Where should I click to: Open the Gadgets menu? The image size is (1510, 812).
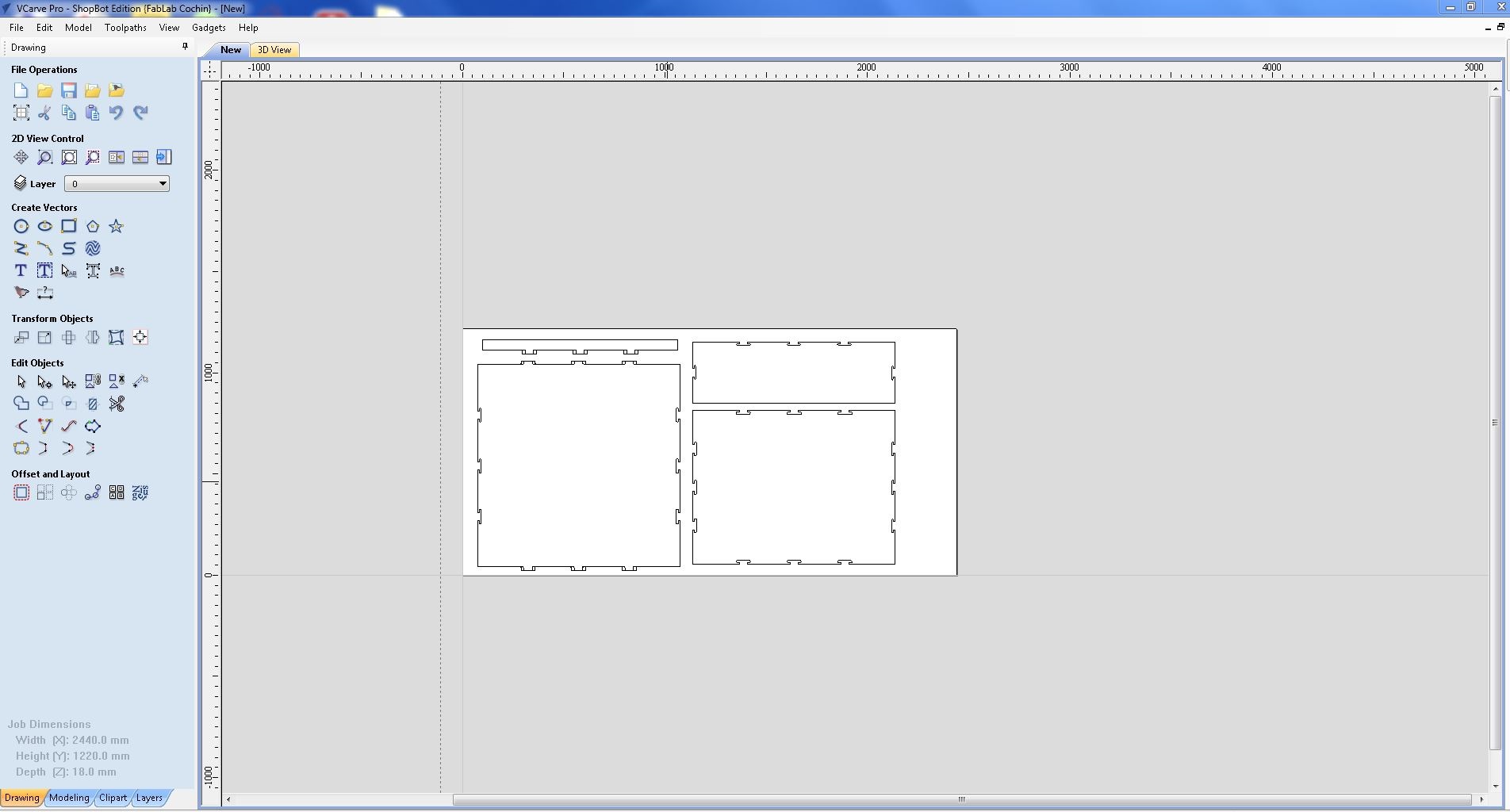click(209, 28)
